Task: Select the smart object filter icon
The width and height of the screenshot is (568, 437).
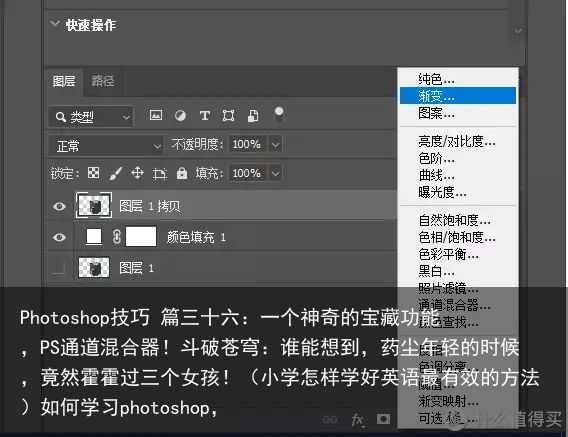Action: tap(253, 116)
